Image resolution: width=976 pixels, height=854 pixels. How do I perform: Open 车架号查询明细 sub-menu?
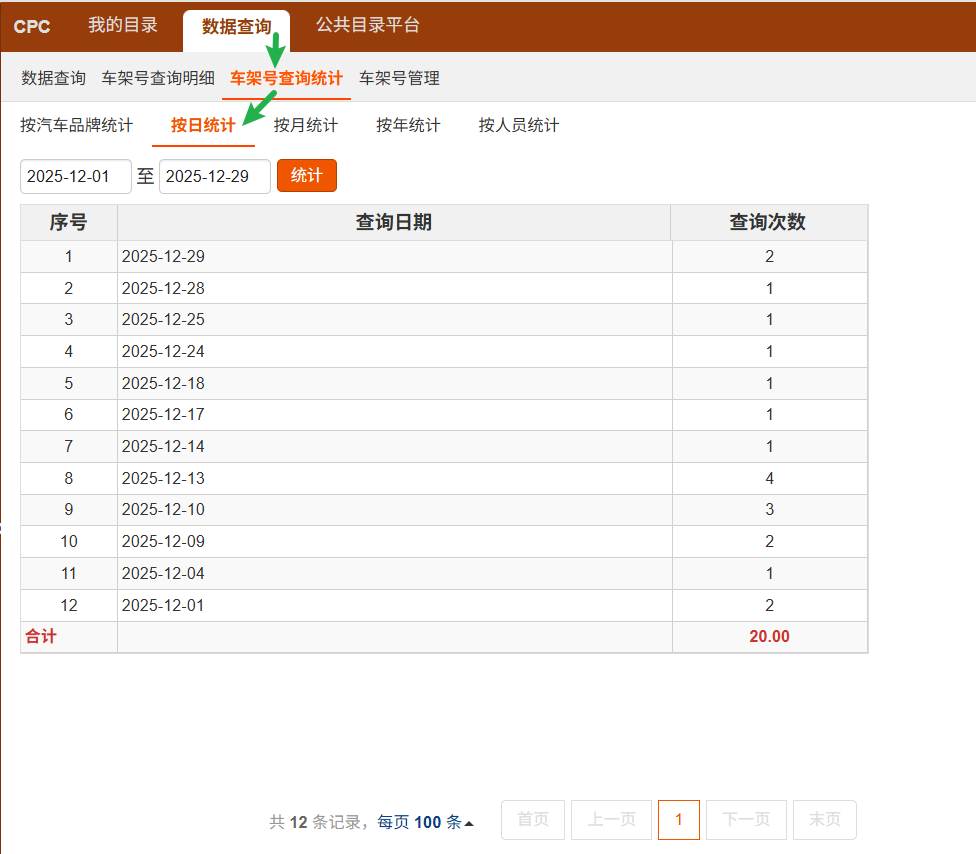(x=158, y=78)
